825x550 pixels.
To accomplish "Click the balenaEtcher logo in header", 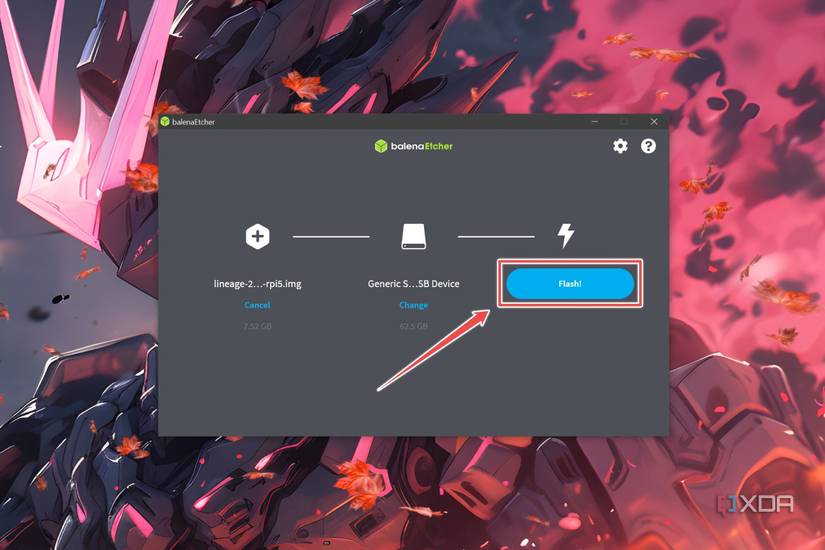I will click(x=414, y=146).
